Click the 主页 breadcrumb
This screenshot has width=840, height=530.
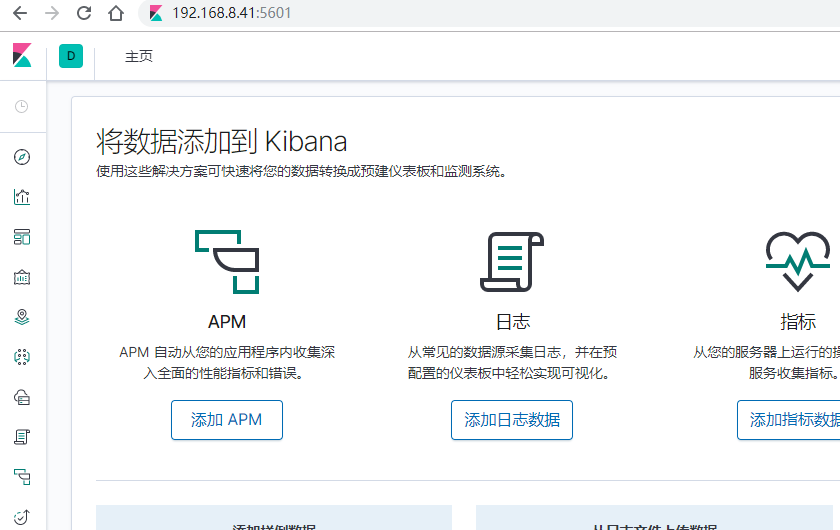(139, 56)
